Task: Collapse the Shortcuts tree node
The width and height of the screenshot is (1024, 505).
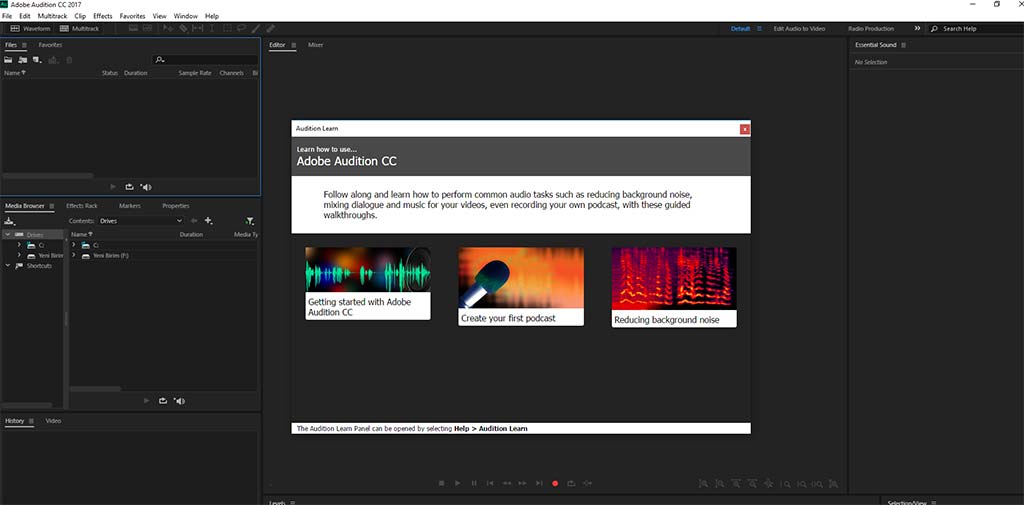Action: click(7, 266)
